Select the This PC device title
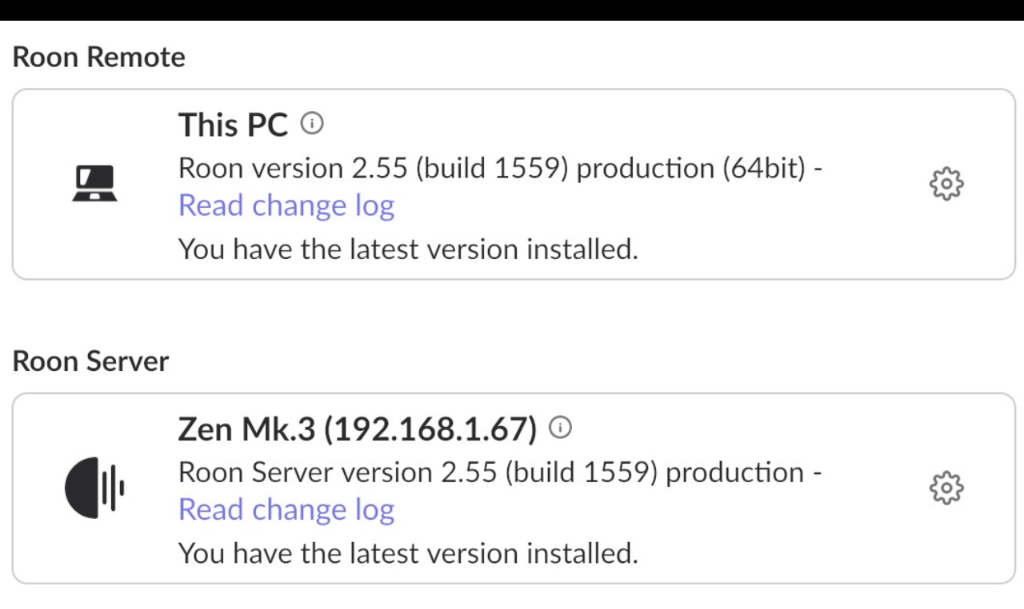The image size is (1024, 609). click(233, 125)
